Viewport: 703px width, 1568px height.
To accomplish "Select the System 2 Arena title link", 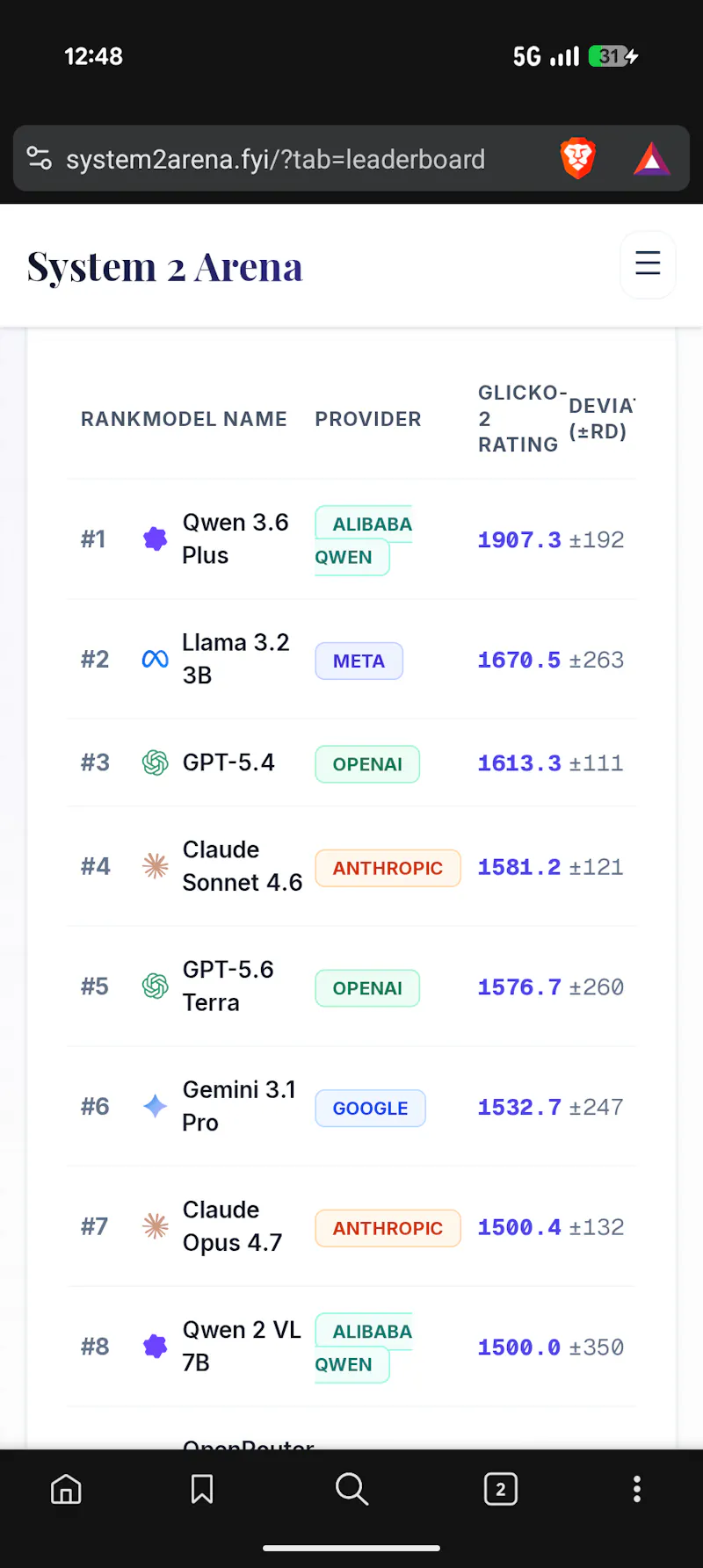I will click(x=165, y=267).
